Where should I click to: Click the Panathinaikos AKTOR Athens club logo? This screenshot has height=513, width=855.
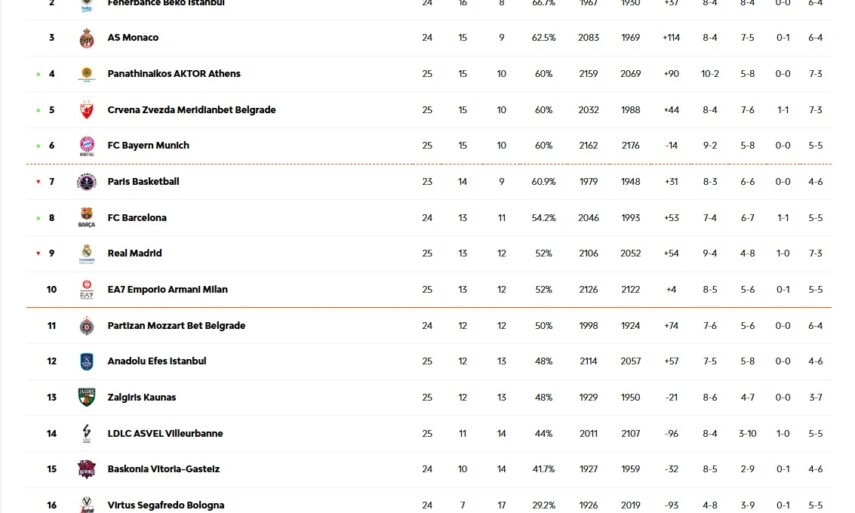[87, 74]
